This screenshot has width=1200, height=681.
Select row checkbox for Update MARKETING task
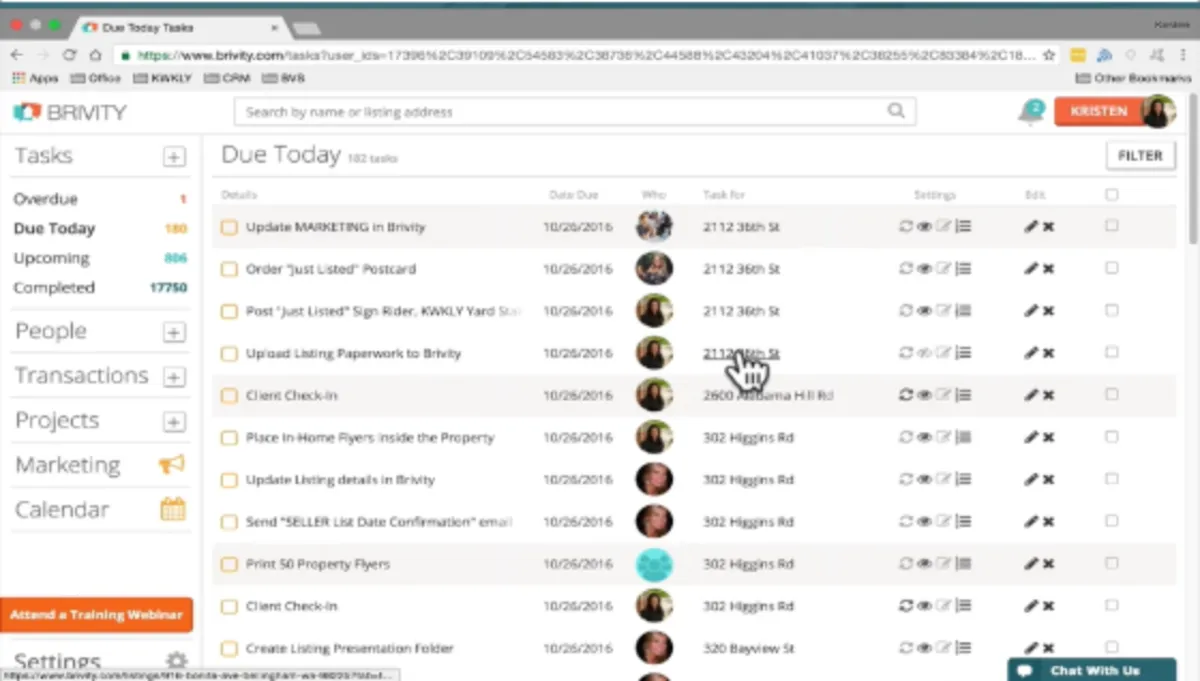click(1112, 226)
